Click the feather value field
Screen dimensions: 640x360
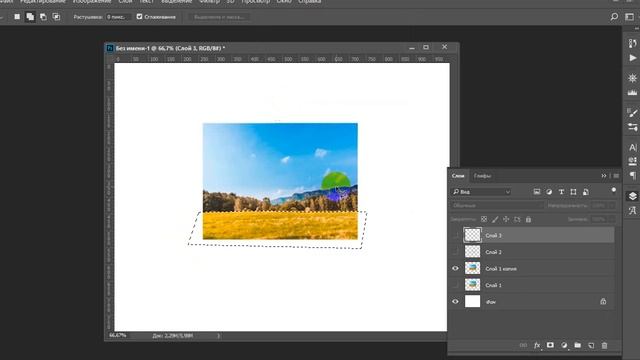(x=118, y=17)
